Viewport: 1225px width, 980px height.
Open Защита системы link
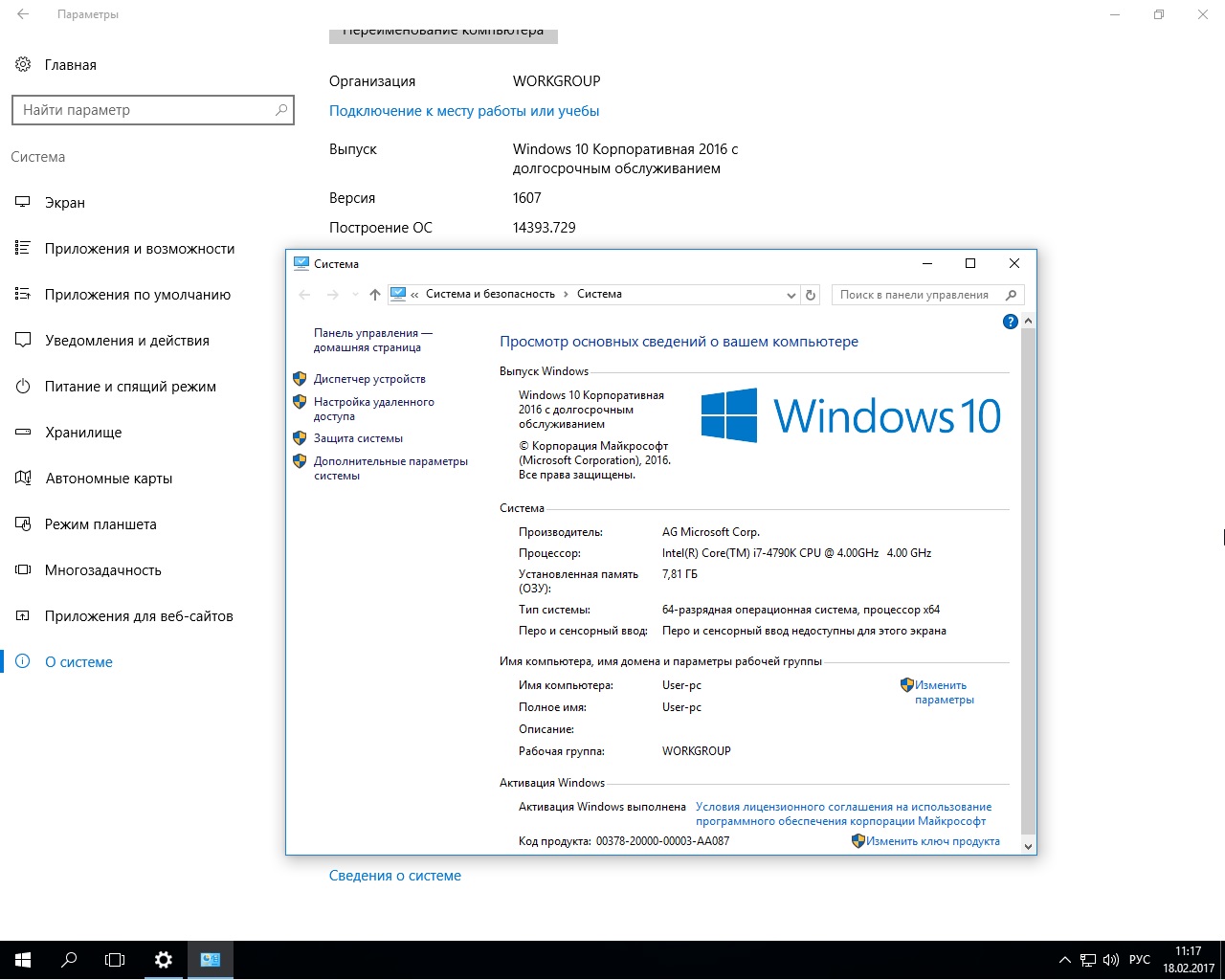coord(358,438)
